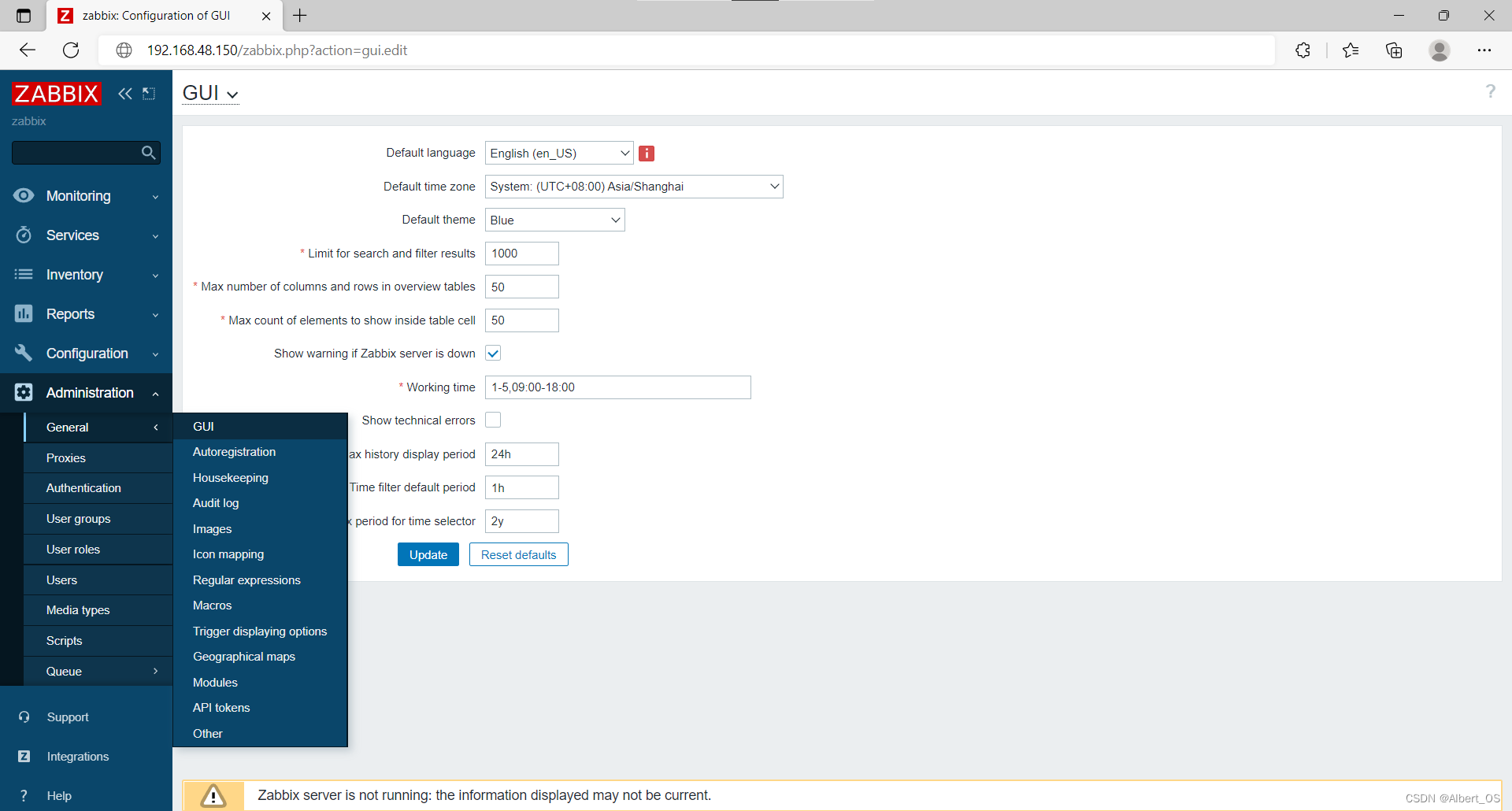
Task: Click the Help question mark icon in sidebar
Action: click(x=24, y=795)
